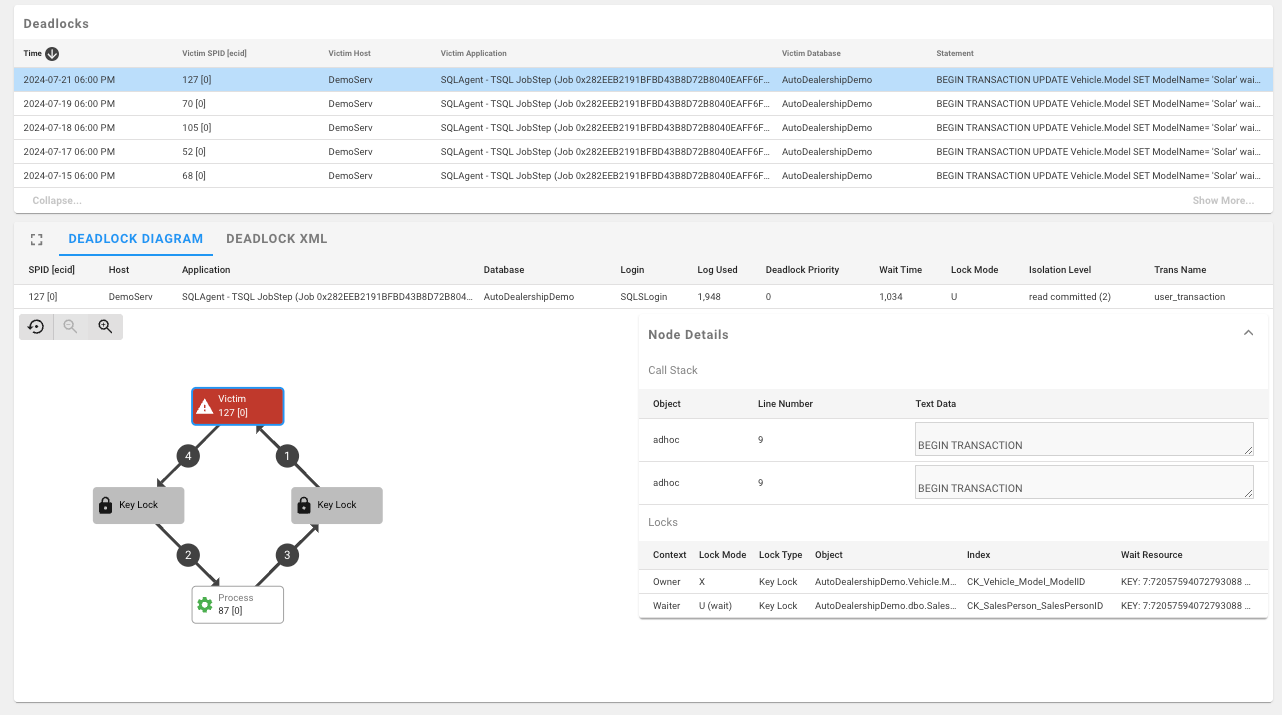Click edge label 3 in the diagram
This screenshot has height=715, width=1282.
(x=287, y=554)
